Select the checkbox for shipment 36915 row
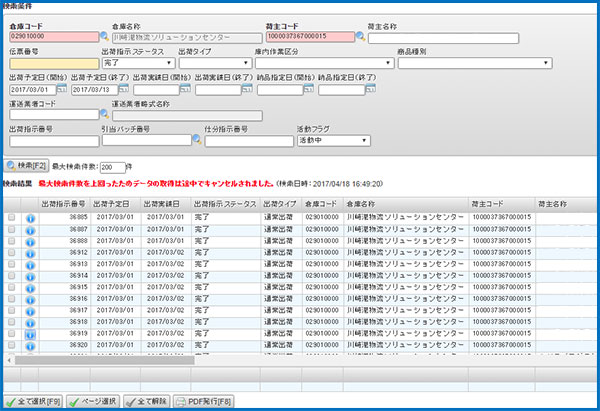The width and height of the screenshot is (600, 411). (11, 288)
